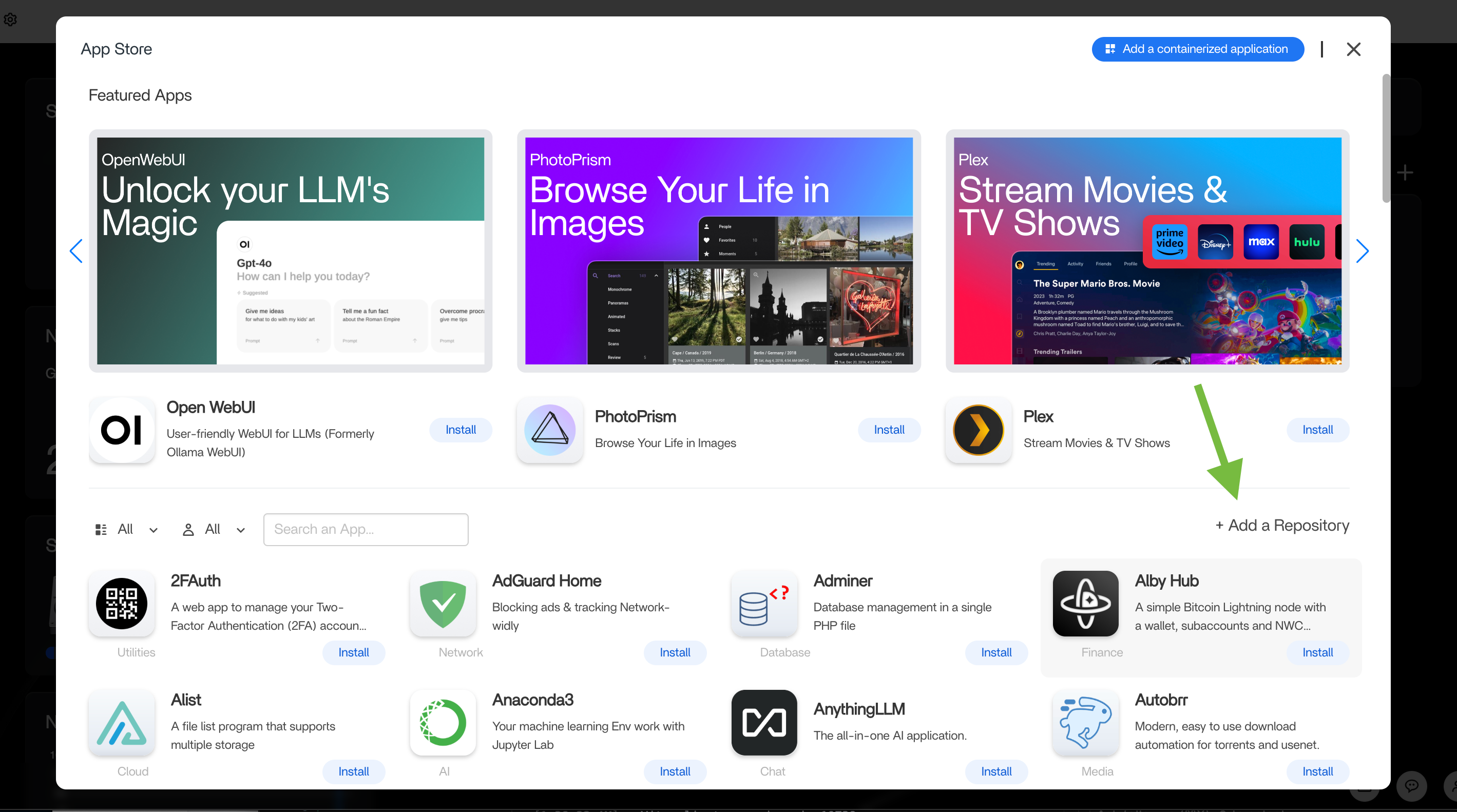1457x812 pixels.
Task: Click the Chat category label
Action: [773, 771]
